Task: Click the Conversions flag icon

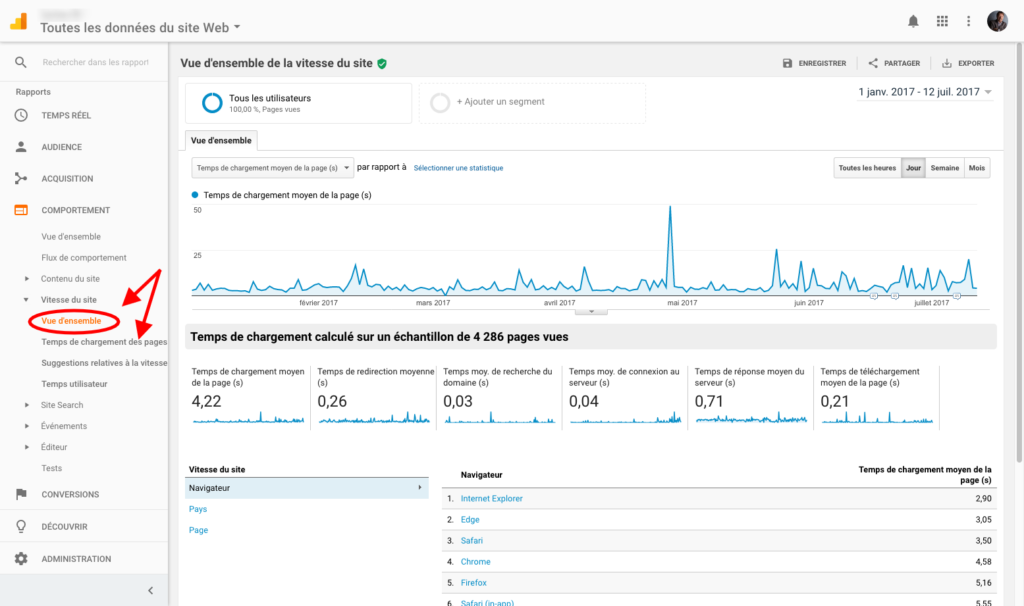Action: [x=21, y=494]
